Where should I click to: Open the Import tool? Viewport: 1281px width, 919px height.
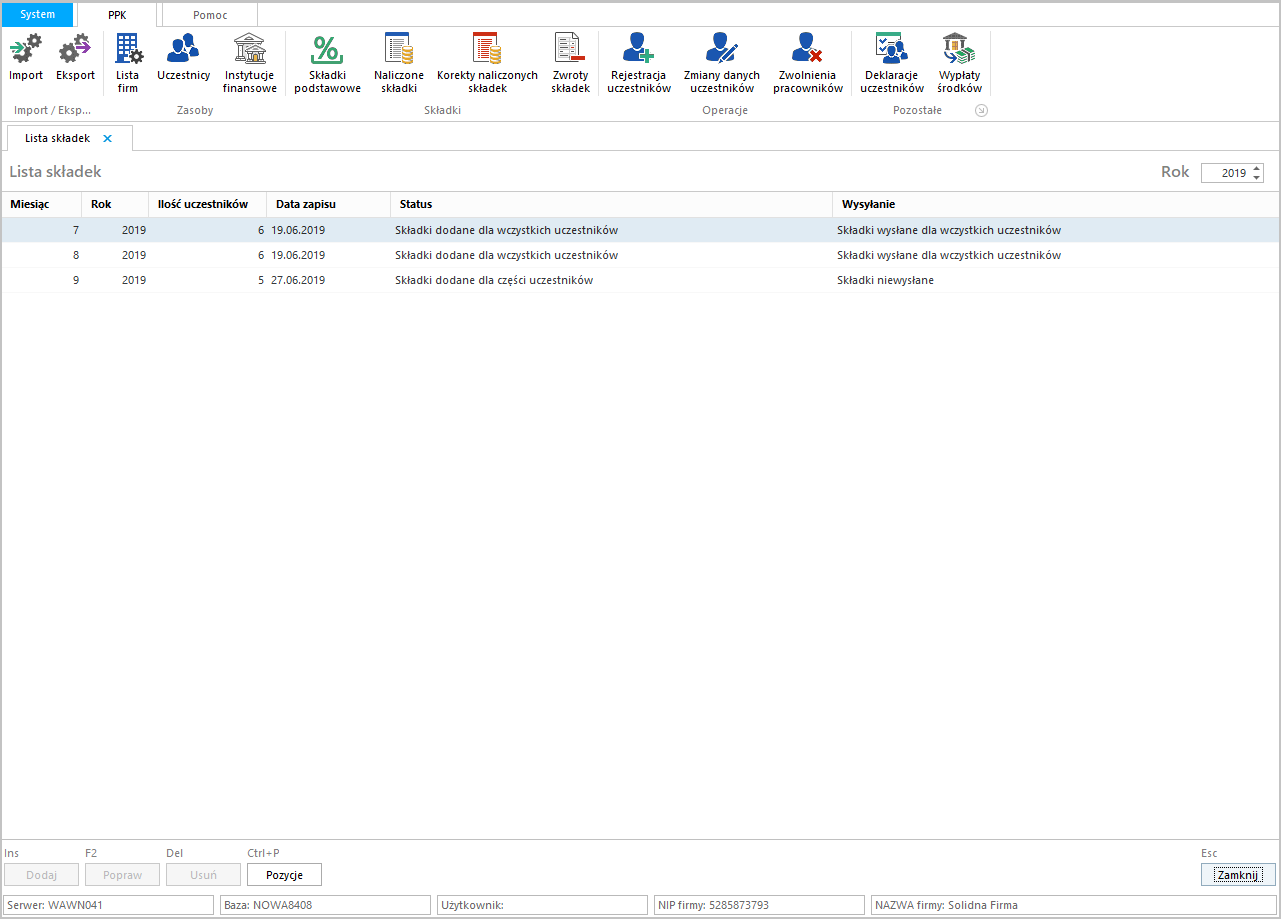(x=26, y=58)
